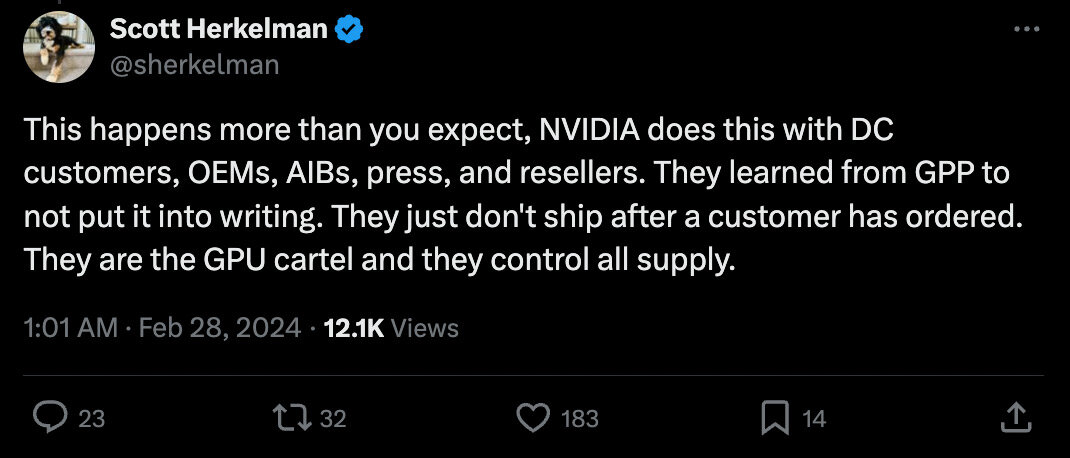This screenshot has height=458, width=1070.
Task: Toggle the bookmark icon on this post
Action: pos(775,418)
